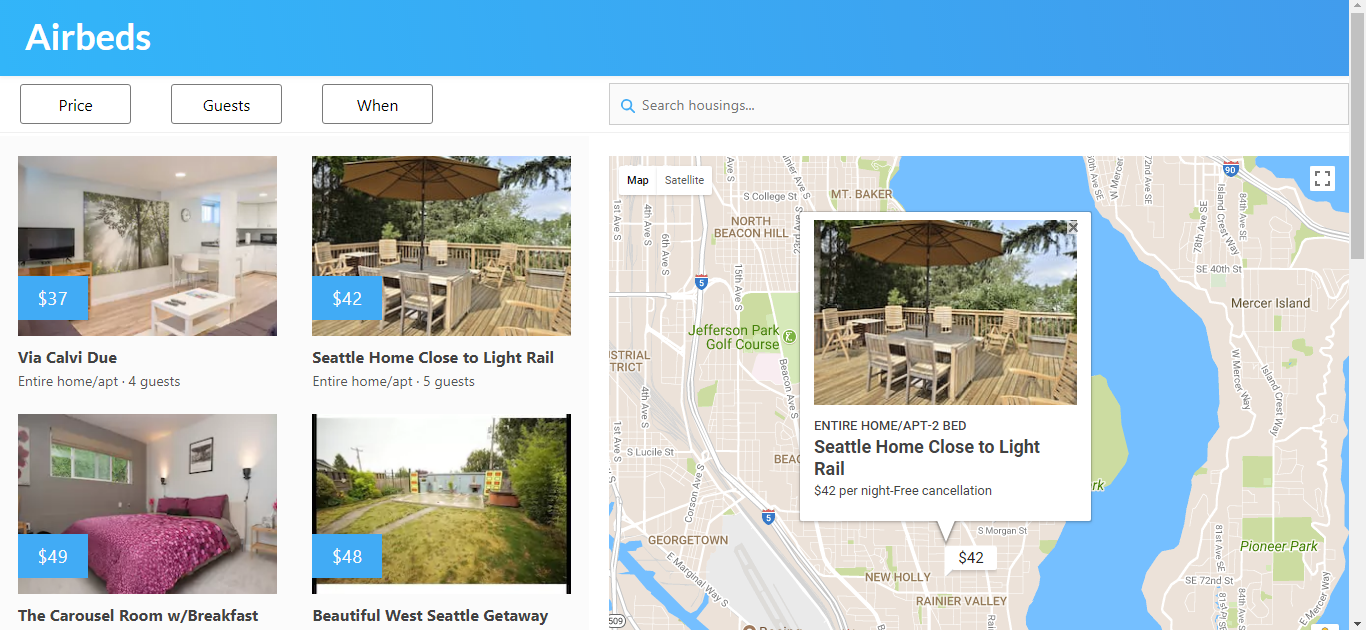This screenshot has height=630, width=1366.
Task: Click '$42 per night-Free cancellation' text
Action: 903,491
